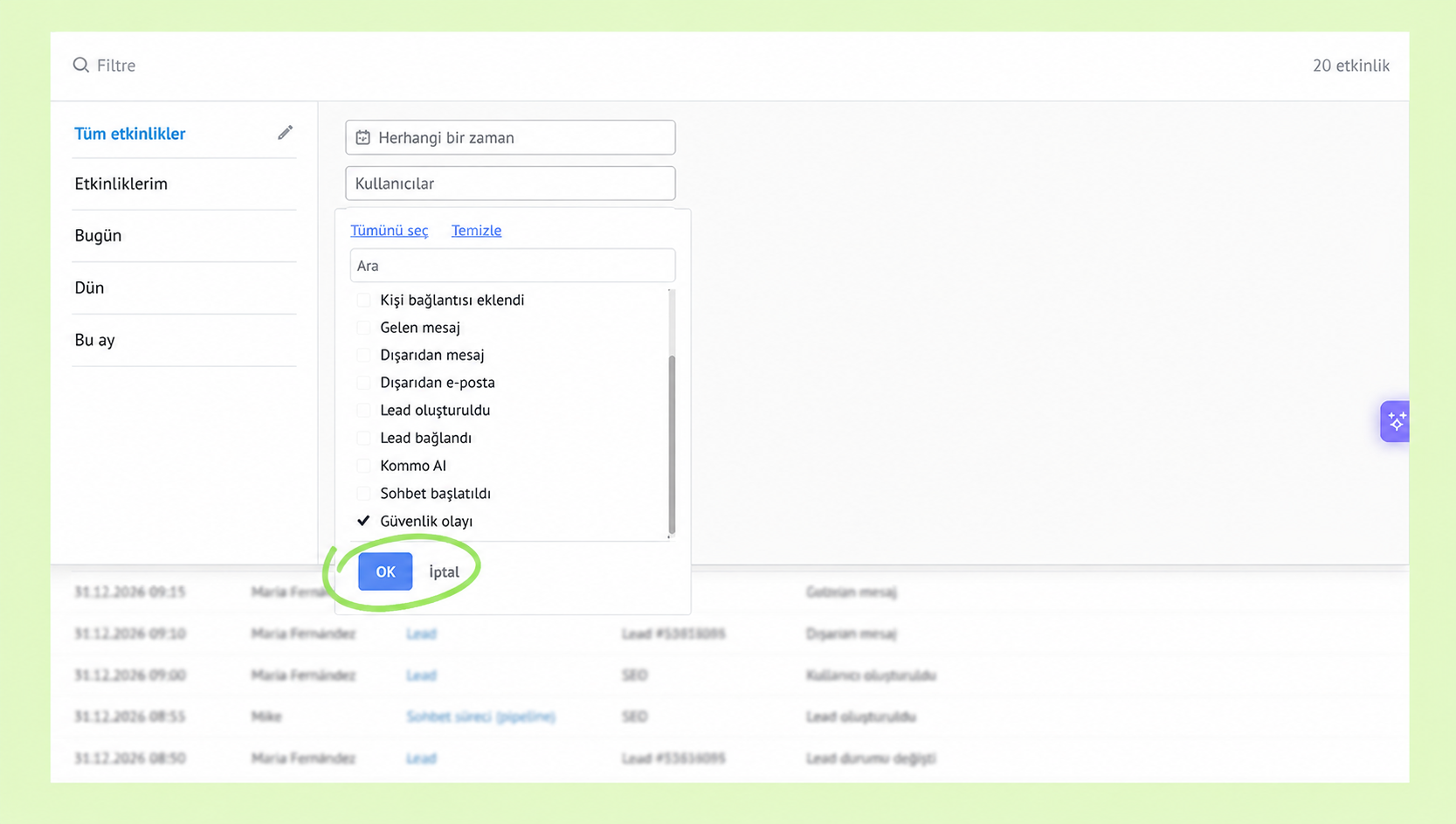Check the Sohbet başlatıldı checkbox

point(363,493)
